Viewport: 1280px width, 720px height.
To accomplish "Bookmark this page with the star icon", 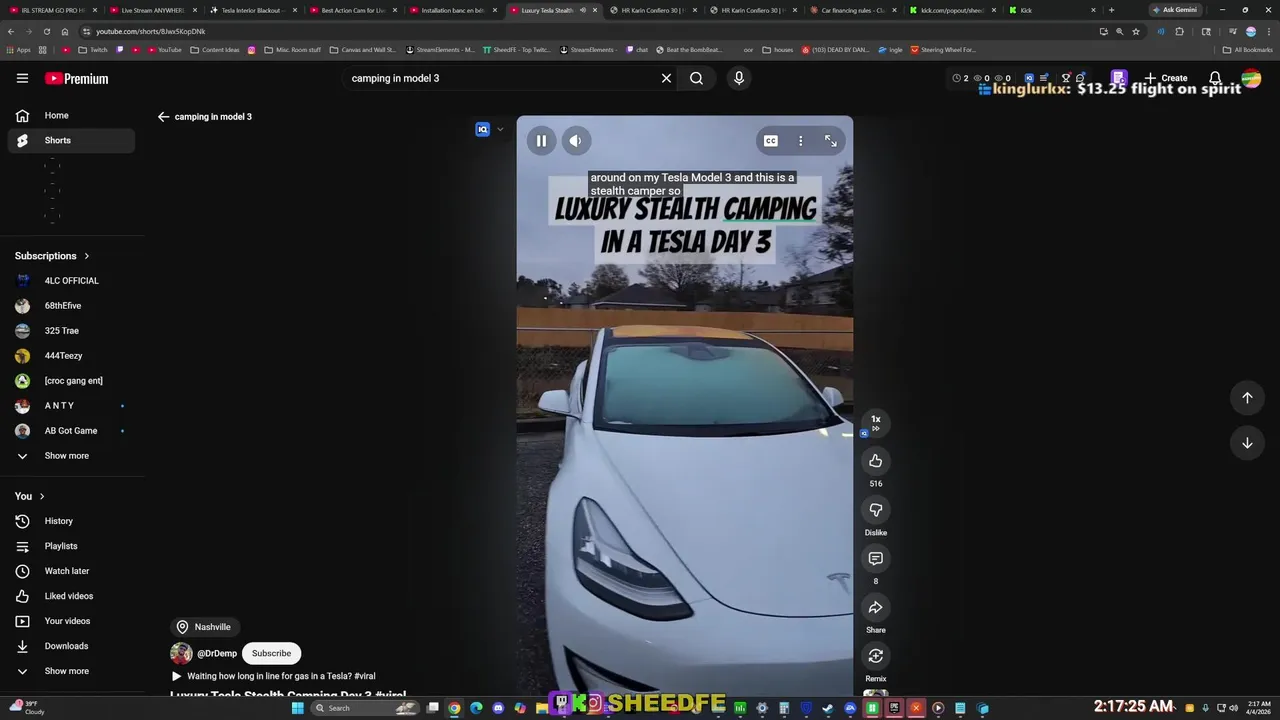I will click(x=1136, y=31).
